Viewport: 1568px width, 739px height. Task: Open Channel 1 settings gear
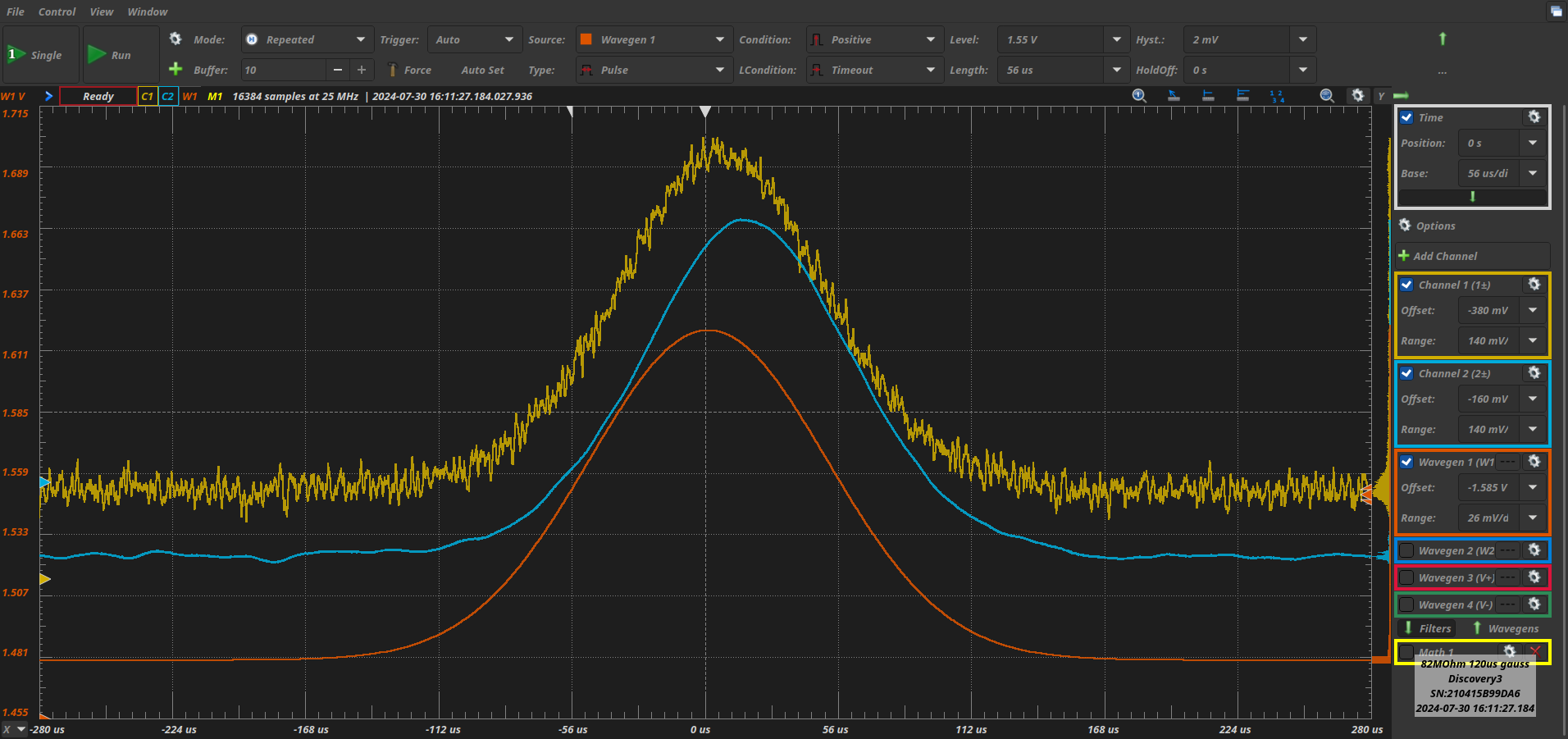pos(1534,285)
